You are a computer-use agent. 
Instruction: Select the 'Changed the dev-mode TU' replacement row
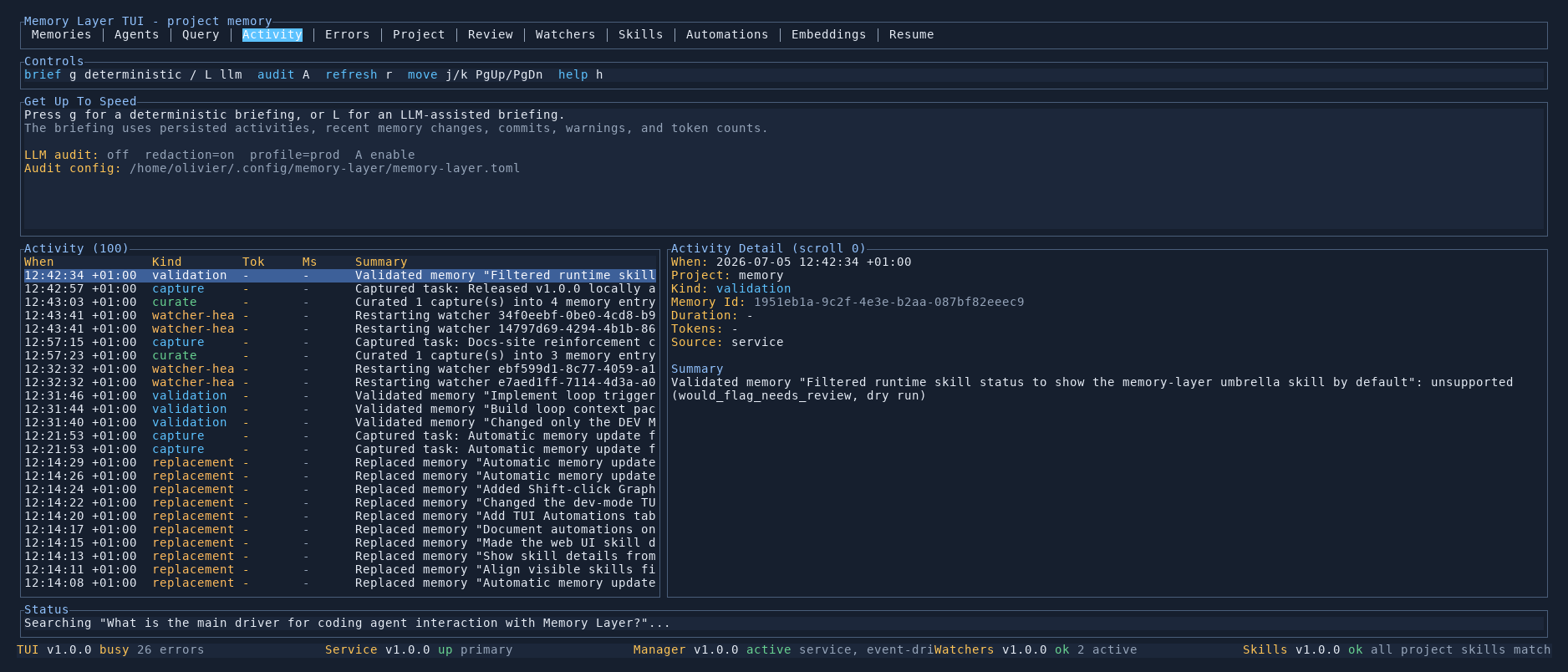pos(340,502)
